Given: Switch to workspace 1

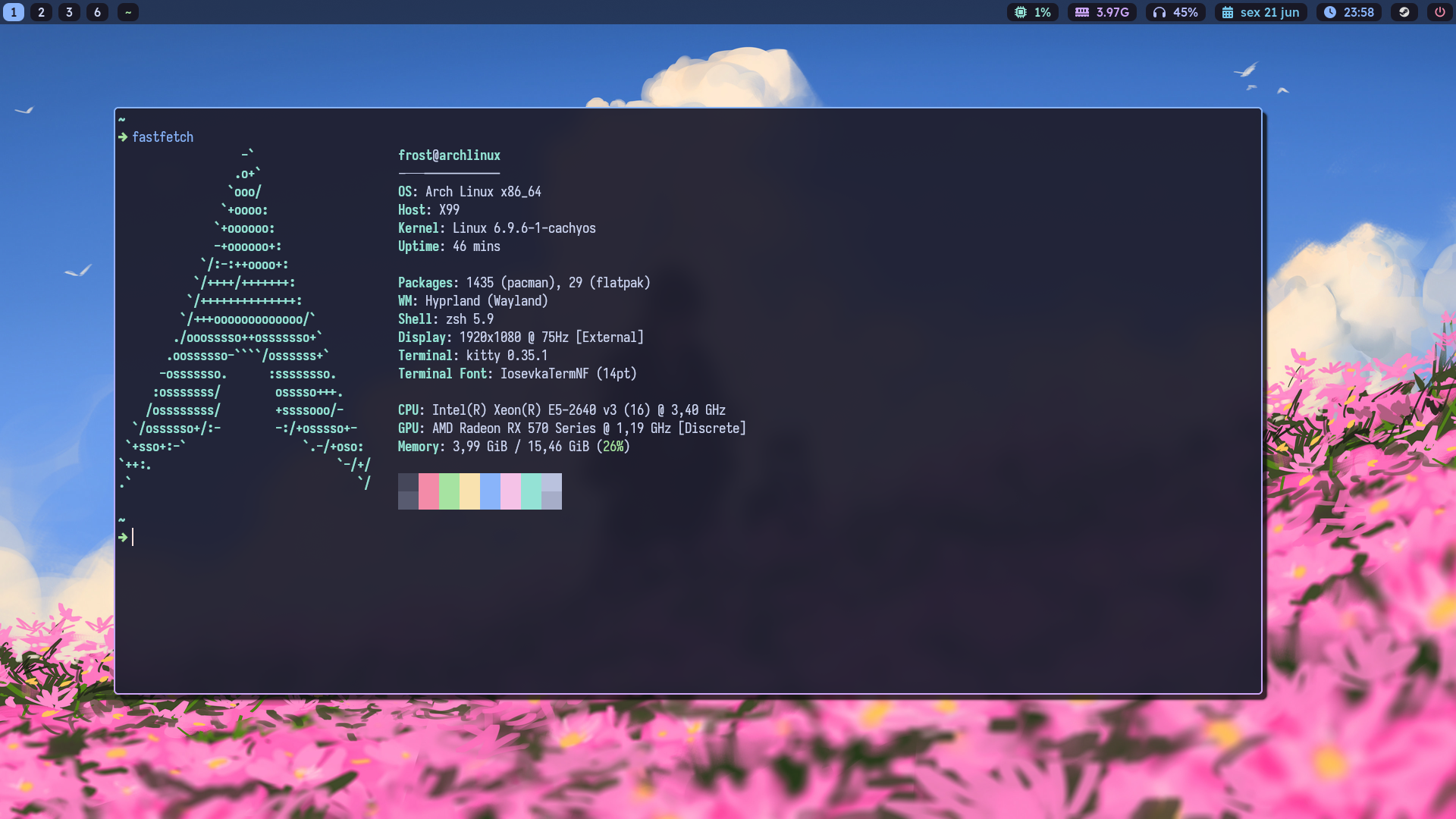Looking at the screenshot, I should 14,12.
